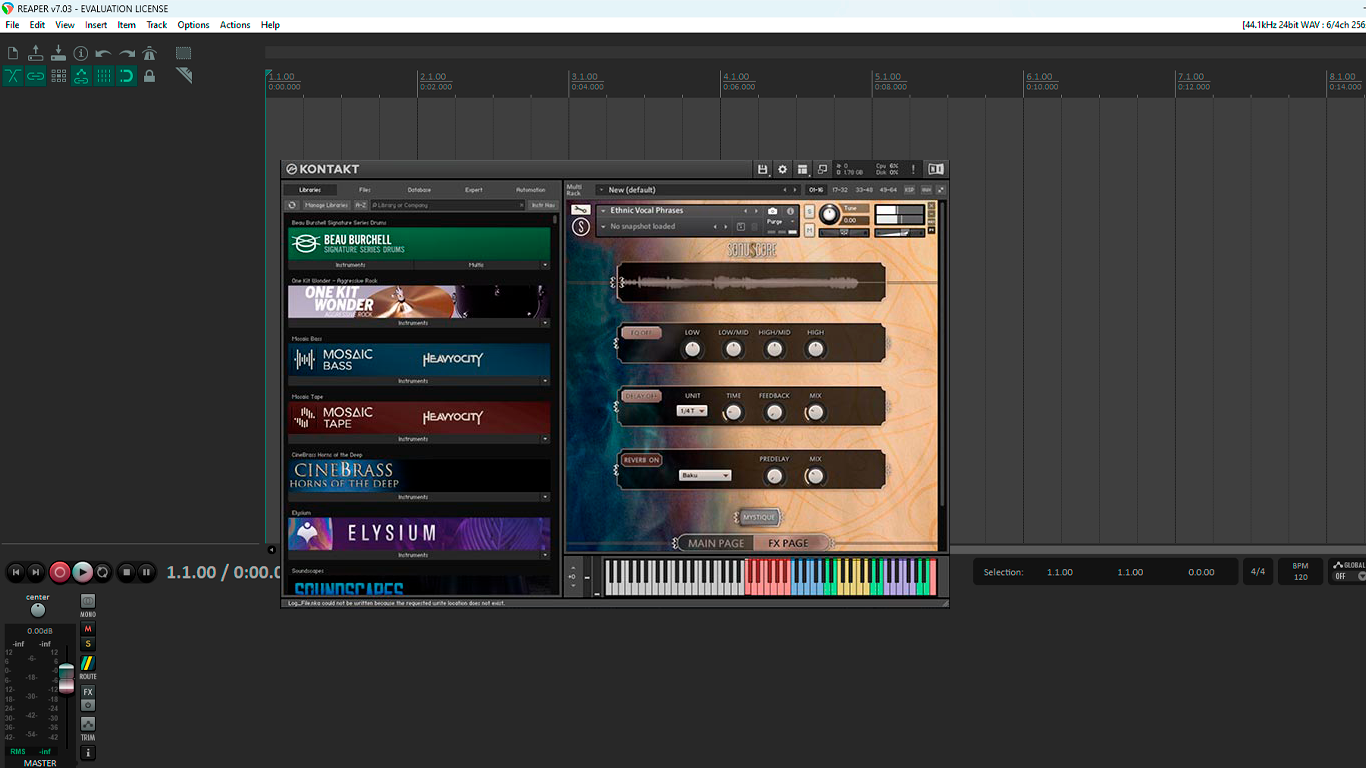1366x768 pixels.
Task: Click the MYSTIQUE button
Action: pyautogui.click(x=760, y=518)
